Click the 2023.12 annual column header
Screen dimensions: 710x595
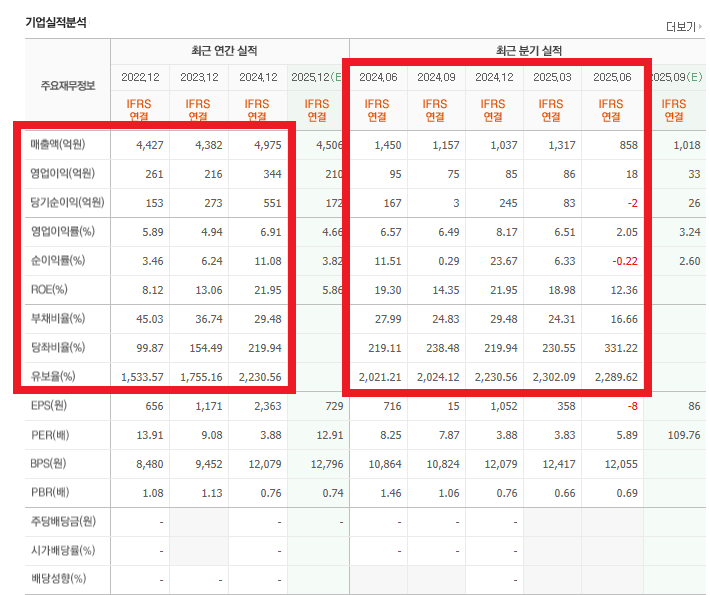199,77
